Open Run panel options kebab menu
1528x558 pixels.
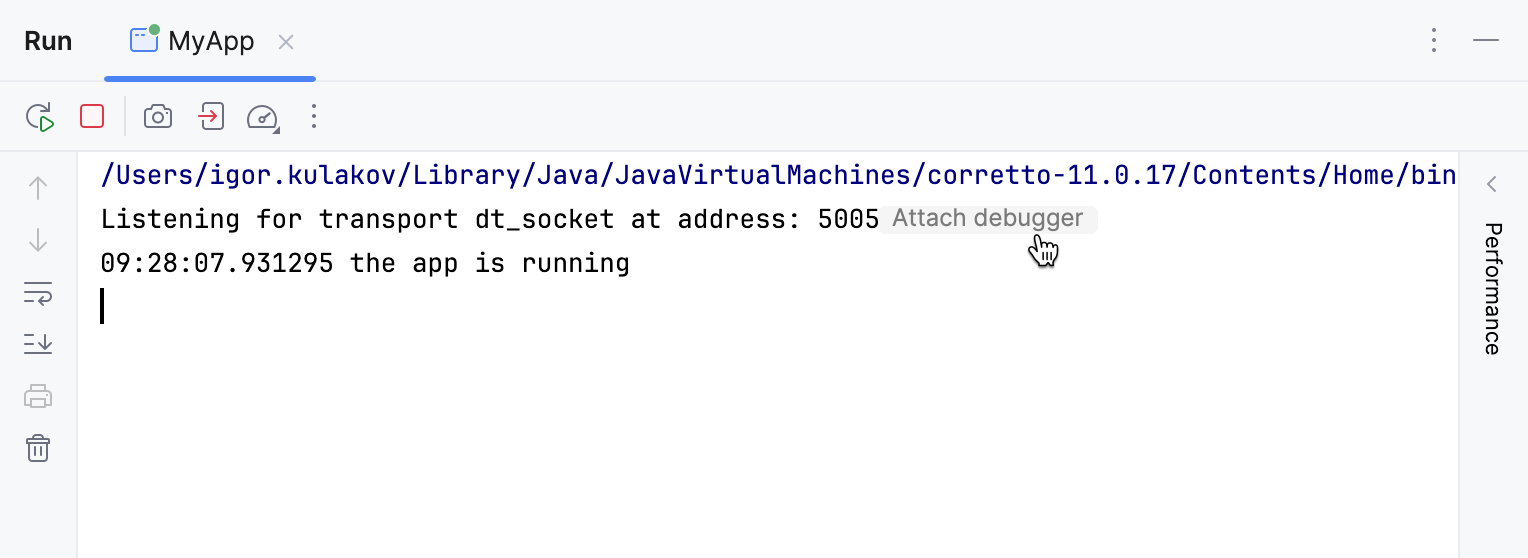click(1434, 41)
